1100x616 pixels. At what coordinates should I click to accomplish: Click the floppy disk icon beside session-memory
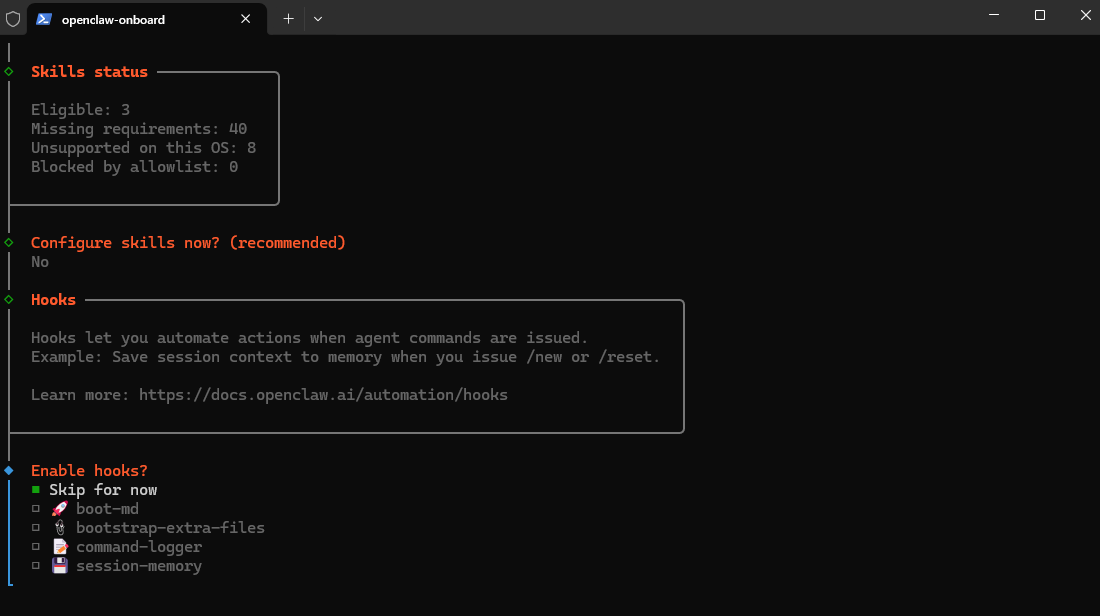point(59,566)
